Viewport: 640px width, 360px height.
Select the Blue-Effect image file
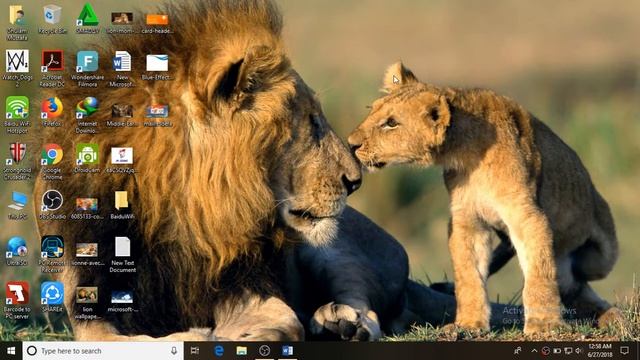pos(157,67)
